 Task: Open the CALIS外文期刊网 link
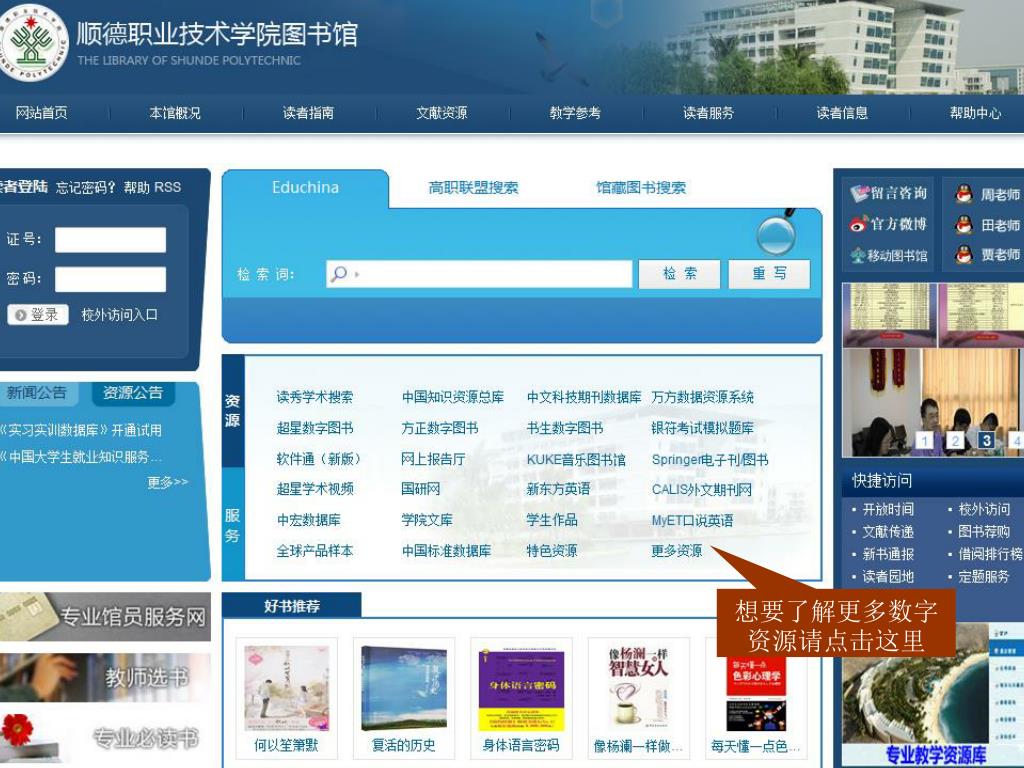tap(702, 490)
